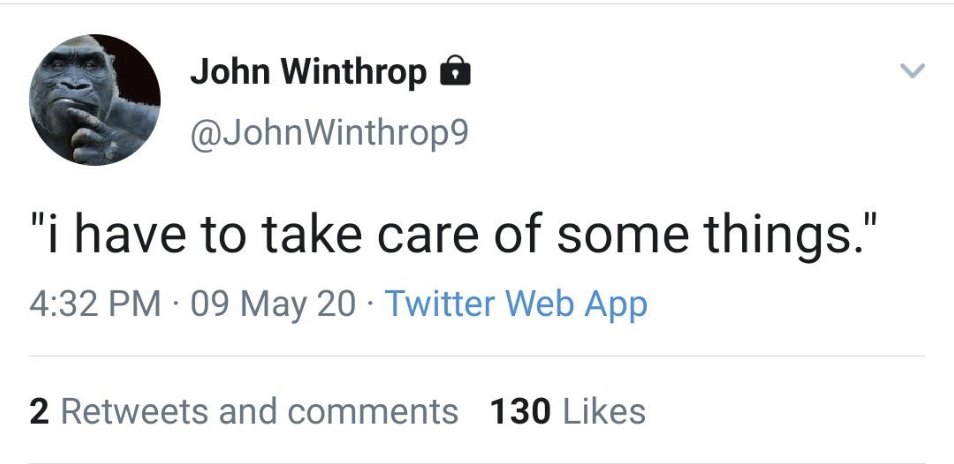The image size is (954, 464).
Task: Open the 130 Likes list
Action: [x=568, y=411]
